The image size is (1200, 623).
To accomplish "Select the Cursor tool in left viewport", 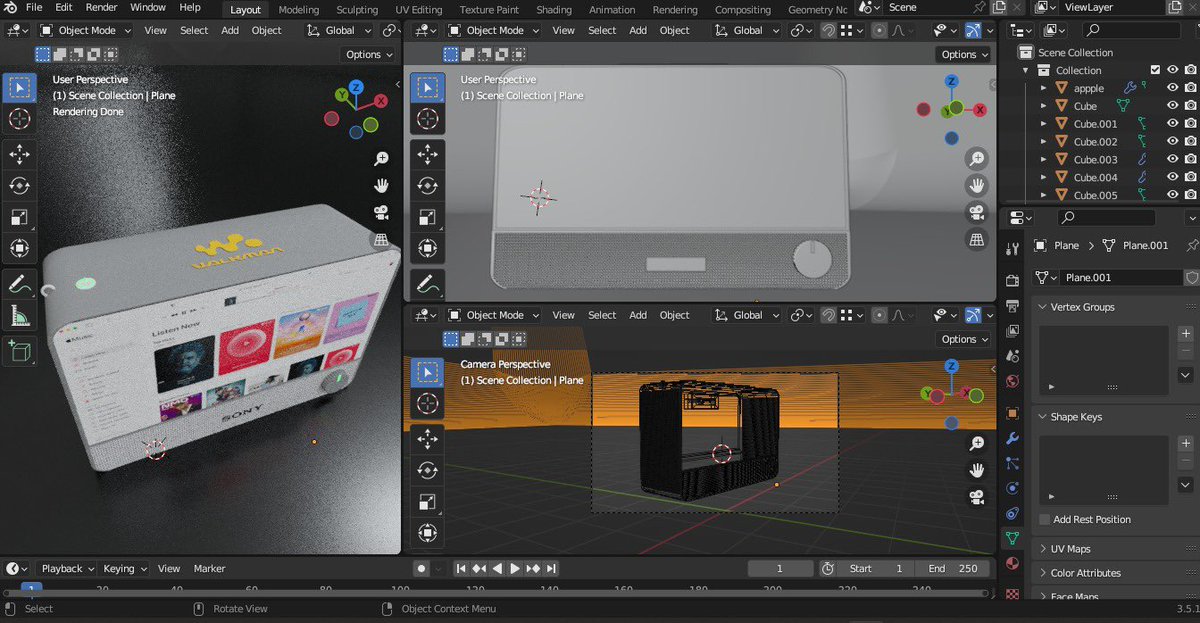I will click(x=19, y=119).
